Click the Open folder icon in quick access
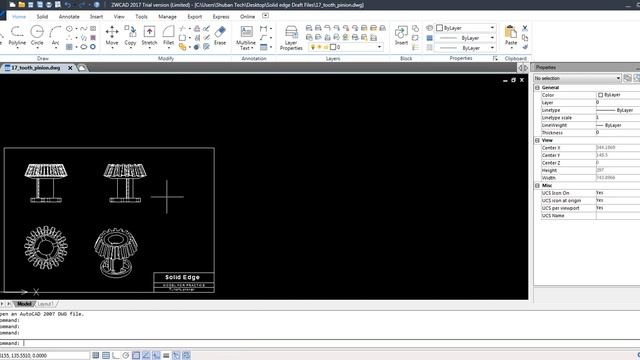Image resolution: width=640 pixels, height=360 pixels. pos(21,5)
